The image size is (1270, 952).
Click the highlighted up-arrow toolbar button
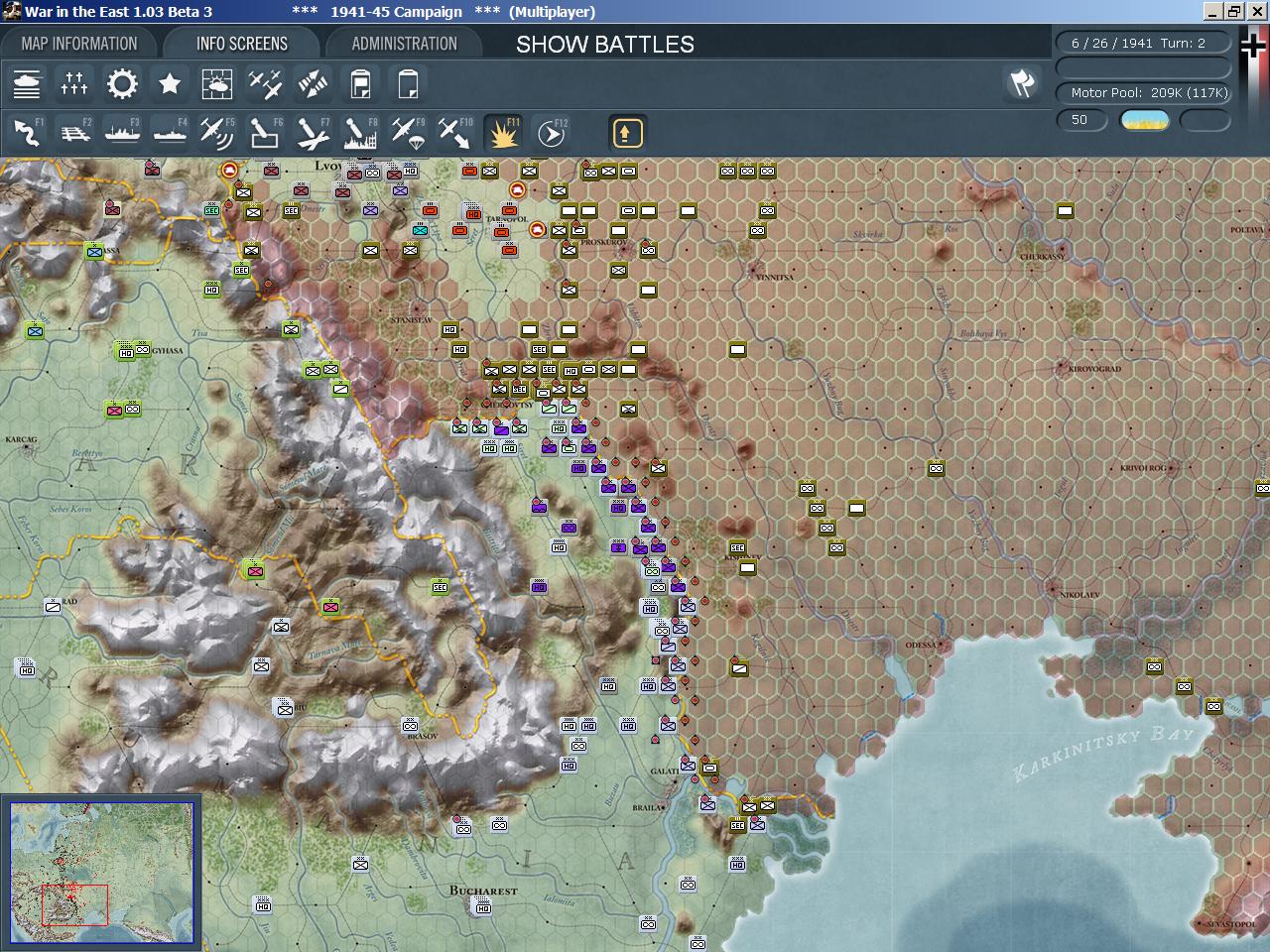[627, 133]
